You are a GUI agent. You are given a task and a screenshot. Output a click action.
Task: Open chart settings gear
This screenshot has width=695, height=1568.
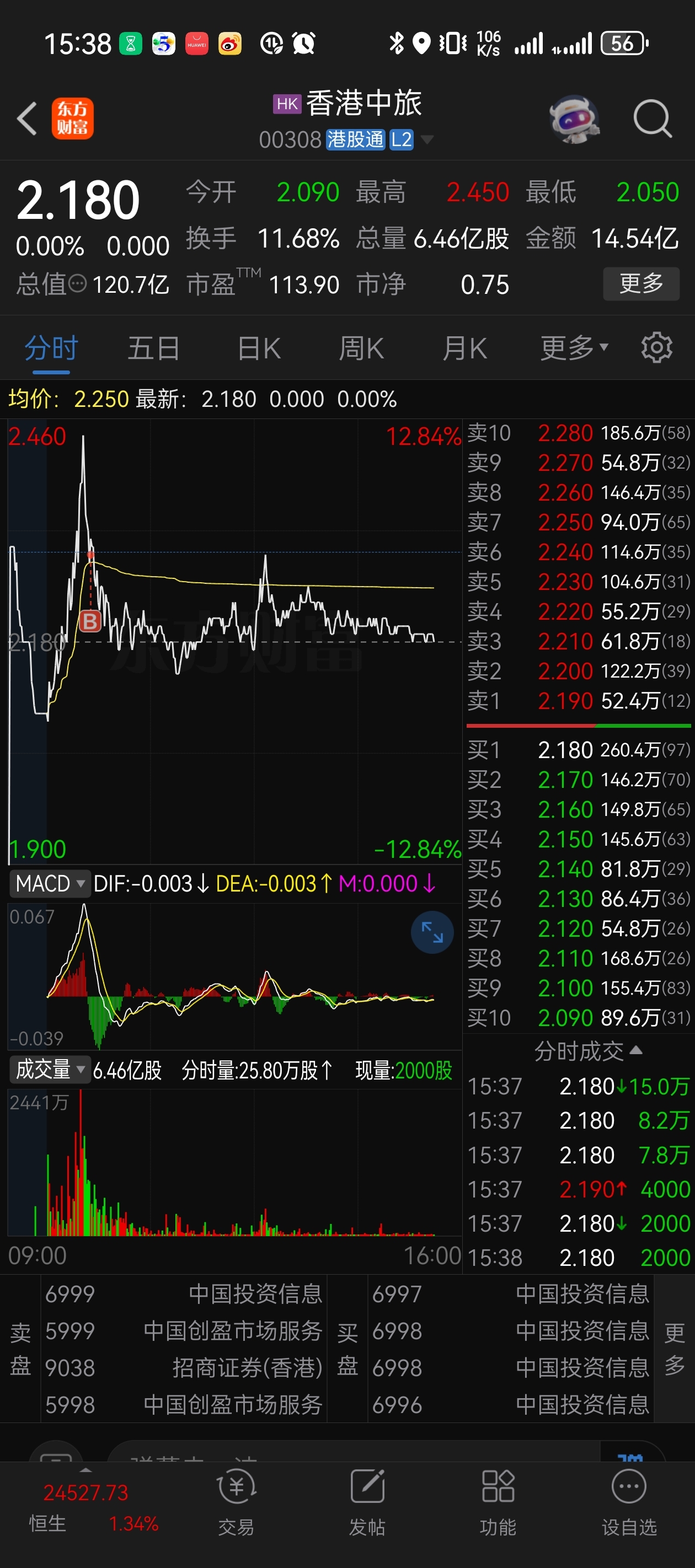click(656, 347)
